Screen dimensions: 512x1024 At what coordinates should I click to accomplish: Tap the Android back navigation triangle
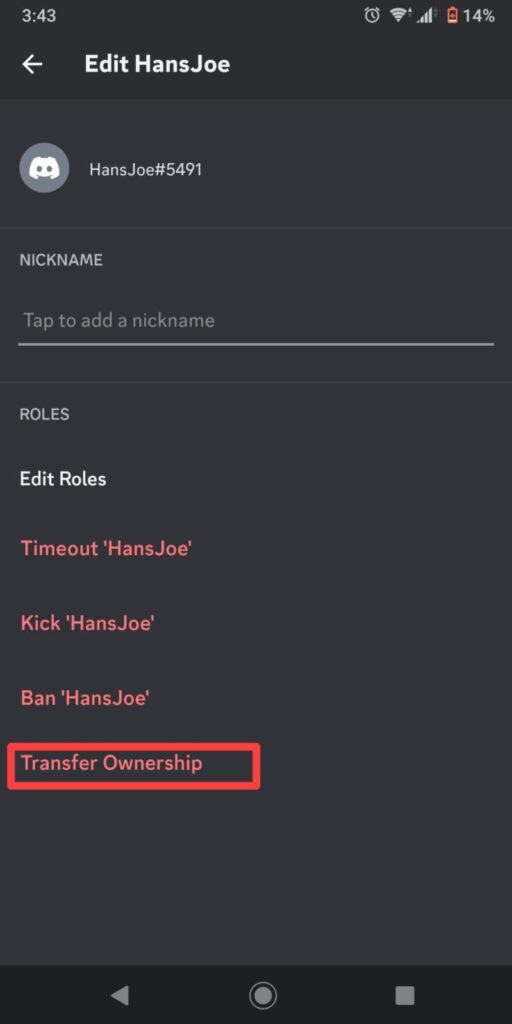point(120,995)
